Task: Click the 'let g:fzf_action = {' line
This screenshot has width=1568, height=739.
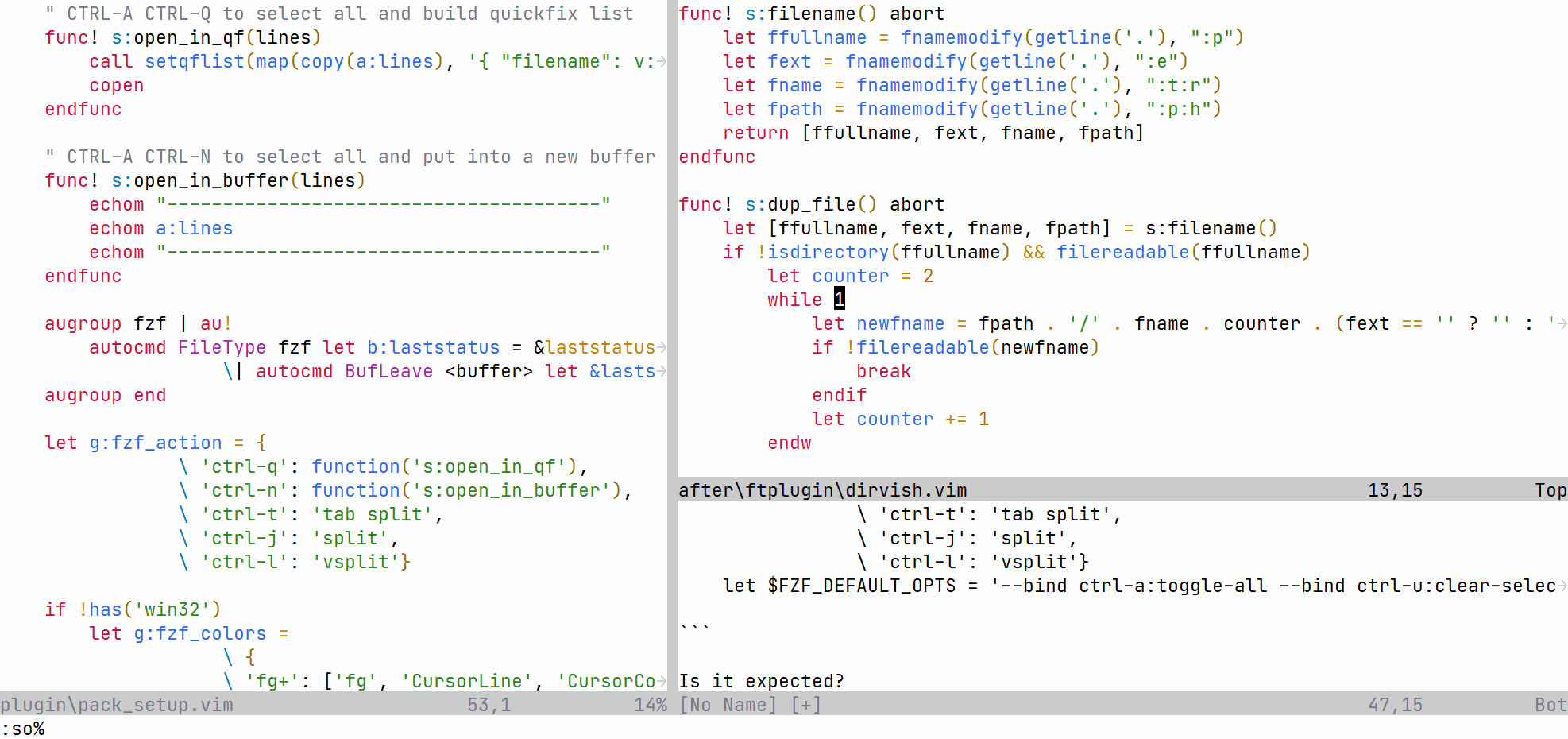Action: [x=156, y=443]
